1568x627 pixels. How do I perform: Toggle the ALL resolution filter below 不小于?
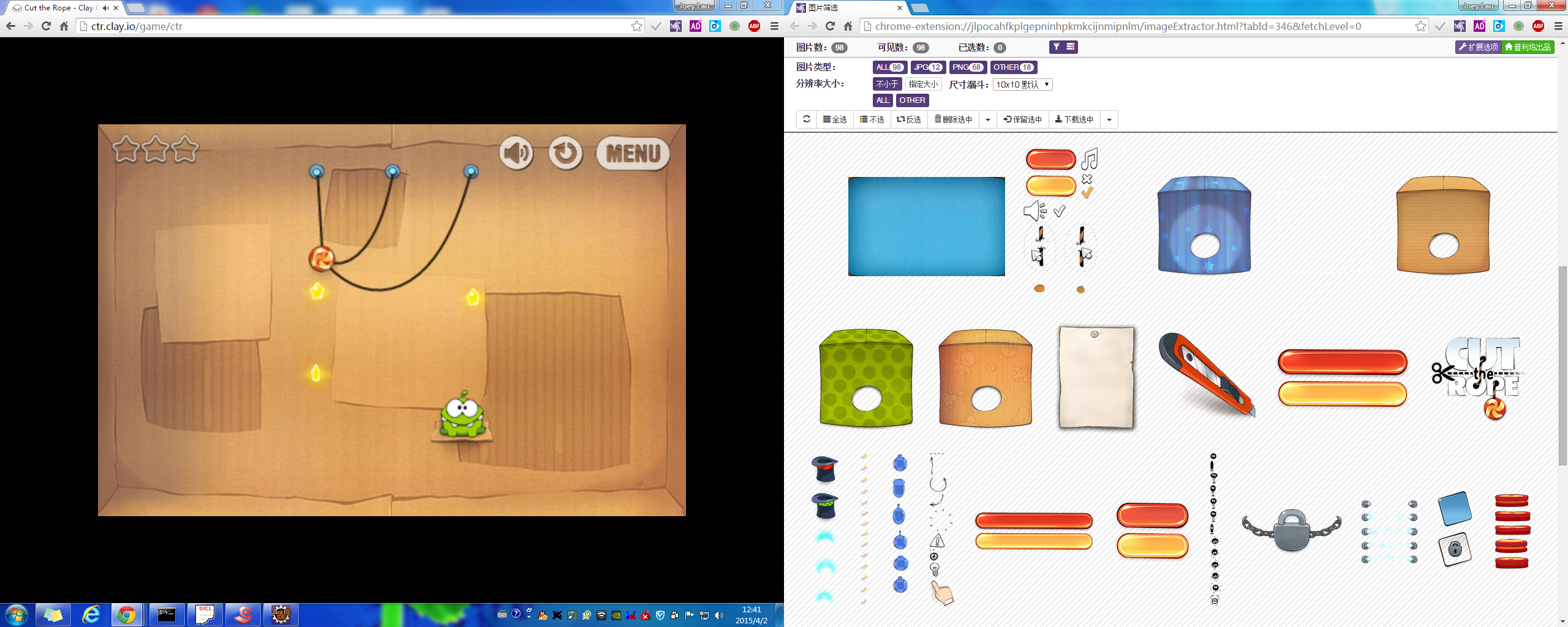point(883,100)
